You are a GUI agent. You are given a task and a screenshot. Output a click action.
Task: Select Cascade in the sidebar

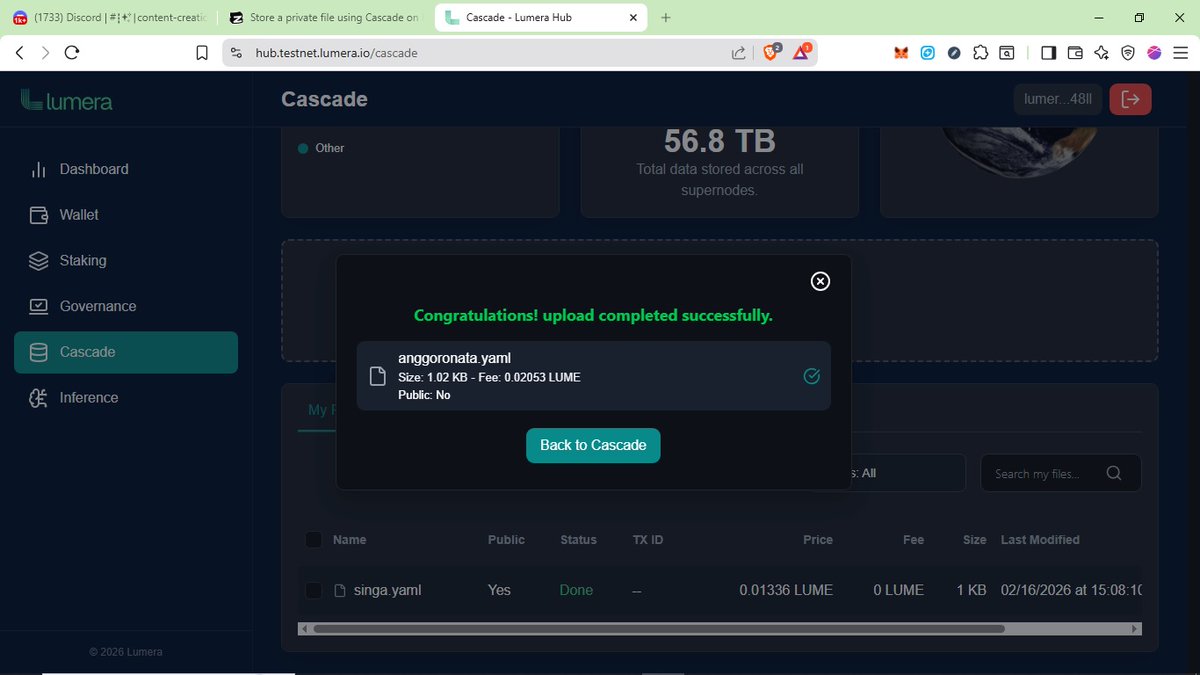tap(126, 352)
